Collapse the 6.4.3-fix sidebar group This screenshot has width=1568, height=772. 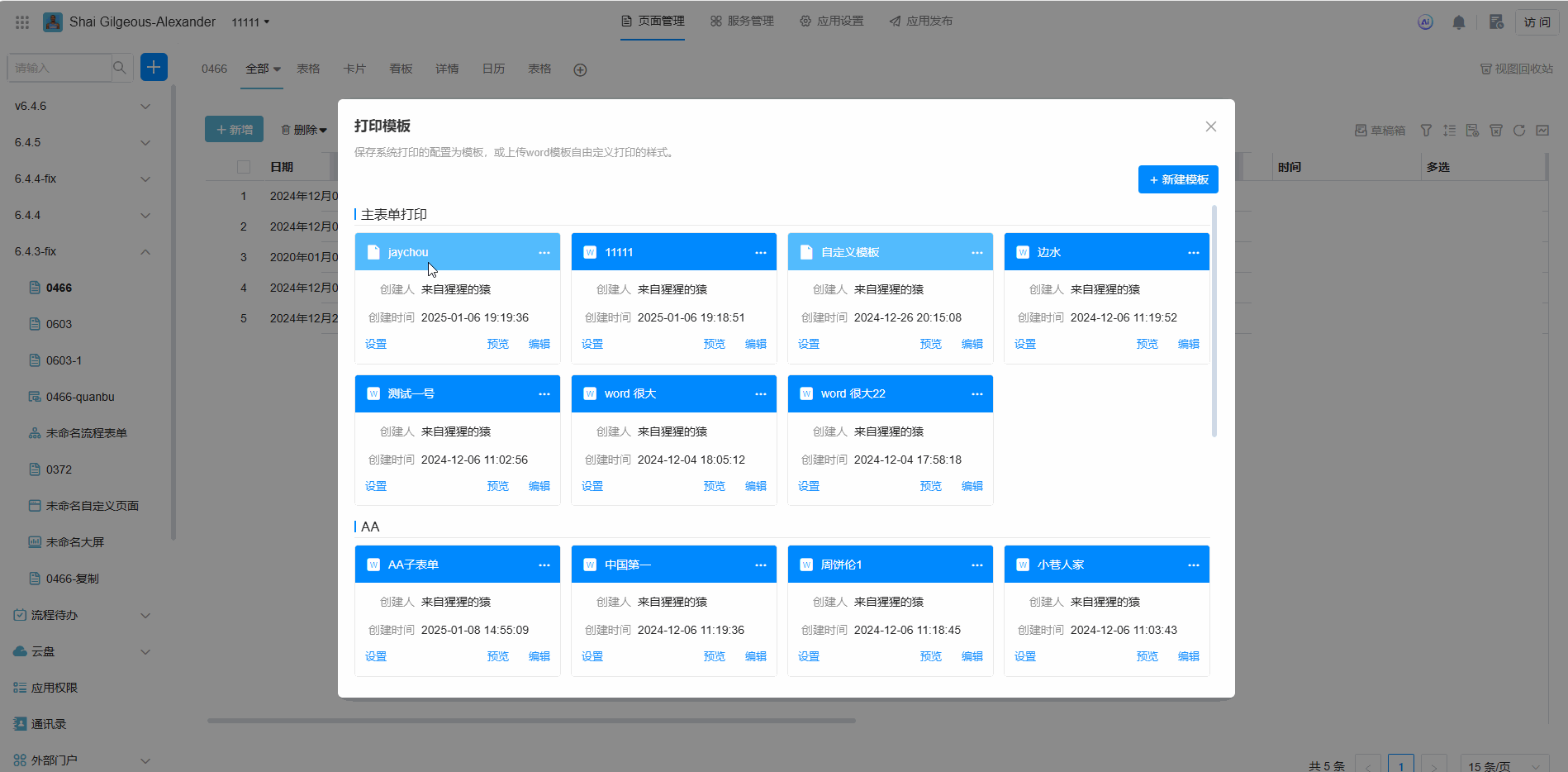[x=145, y=252]
